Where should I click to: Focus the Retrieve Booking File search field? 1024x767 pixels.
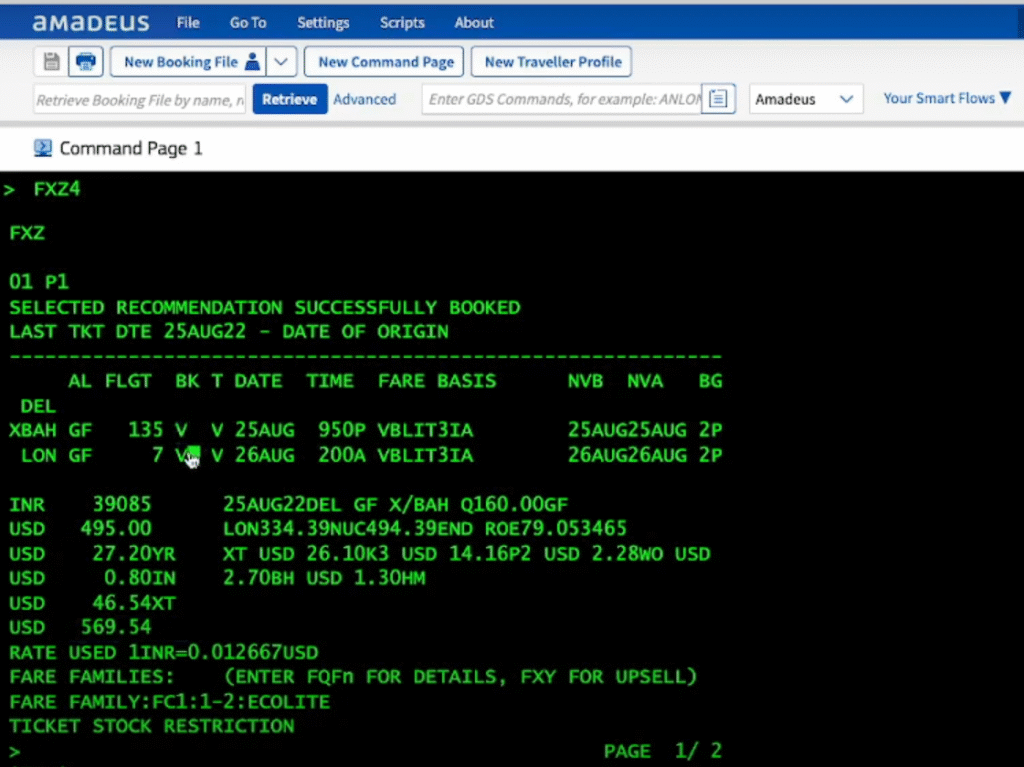[140, 99]
